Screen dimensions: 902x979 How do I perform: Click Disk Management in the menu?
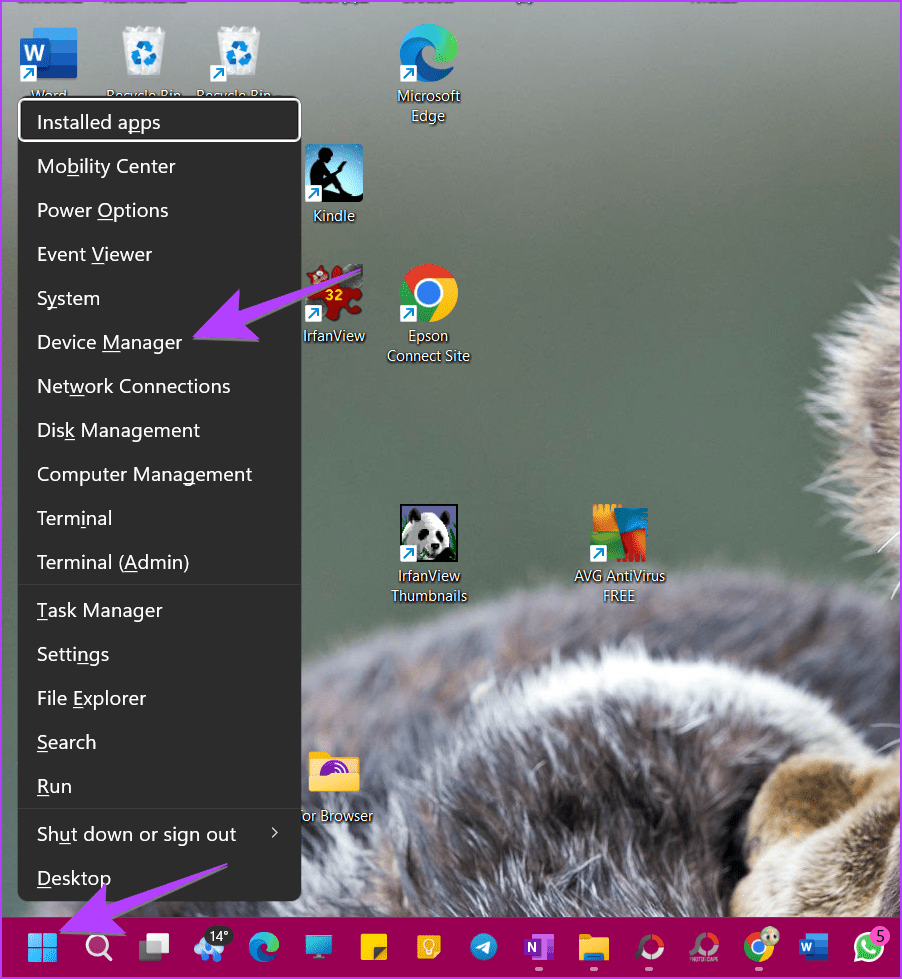point(118,430)
